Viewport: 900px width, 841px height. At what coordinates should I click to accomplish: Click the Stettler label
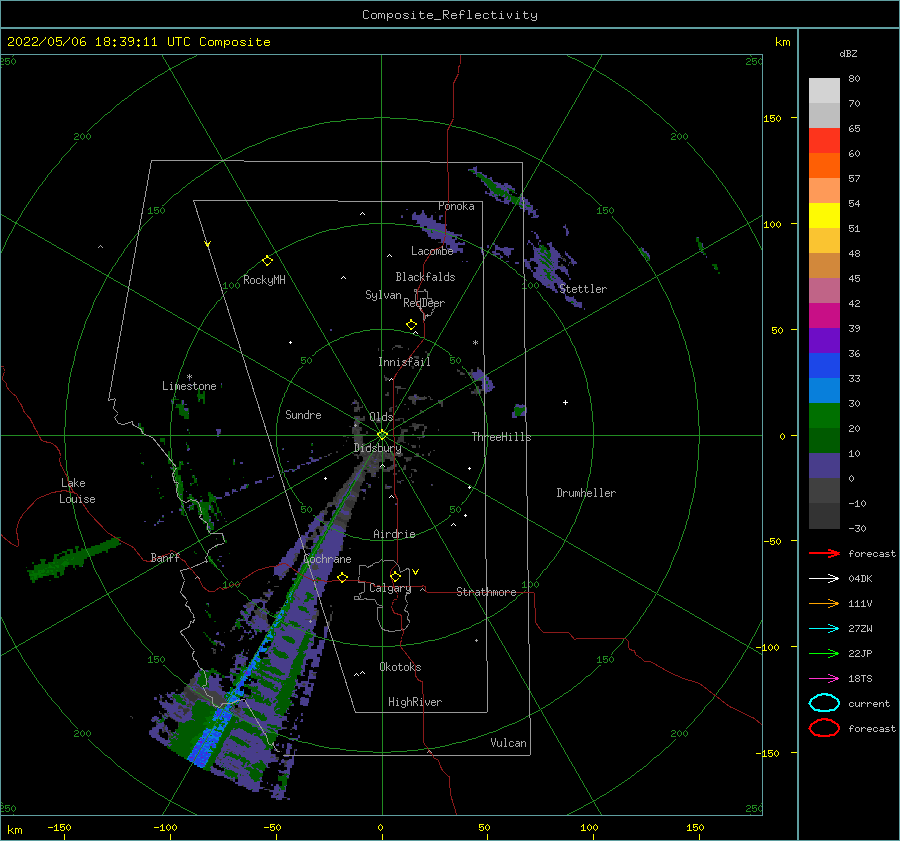[x=583, y=289]
